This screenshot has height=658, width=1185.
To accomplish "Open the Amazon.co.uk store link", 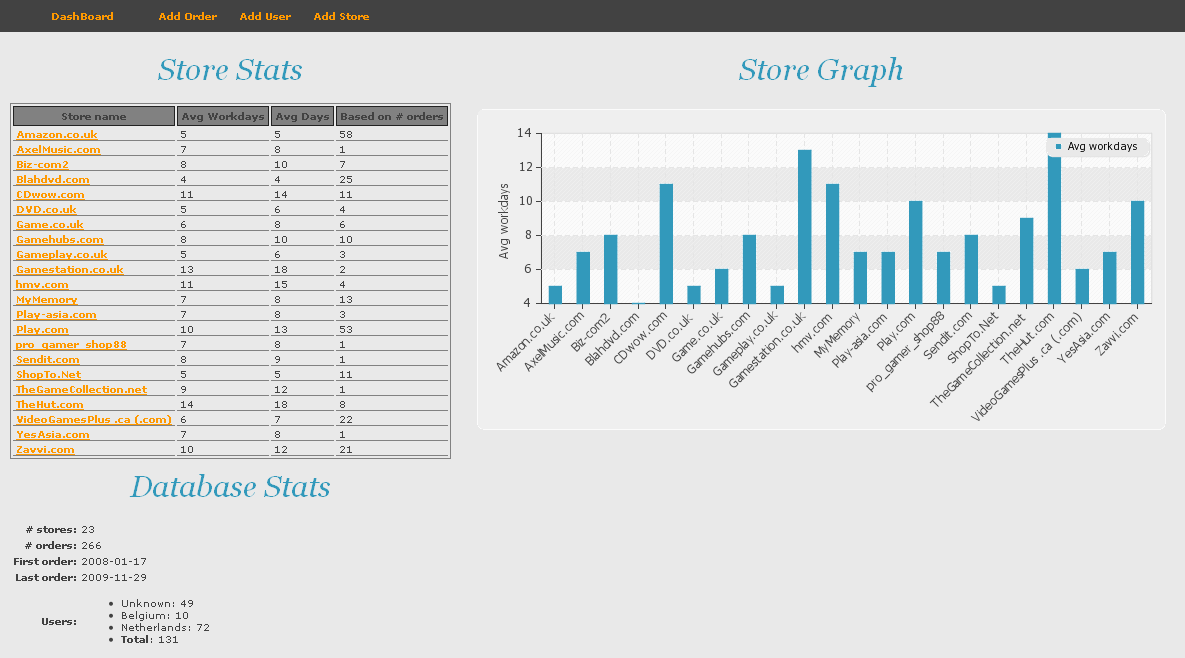I will (57, 134).
